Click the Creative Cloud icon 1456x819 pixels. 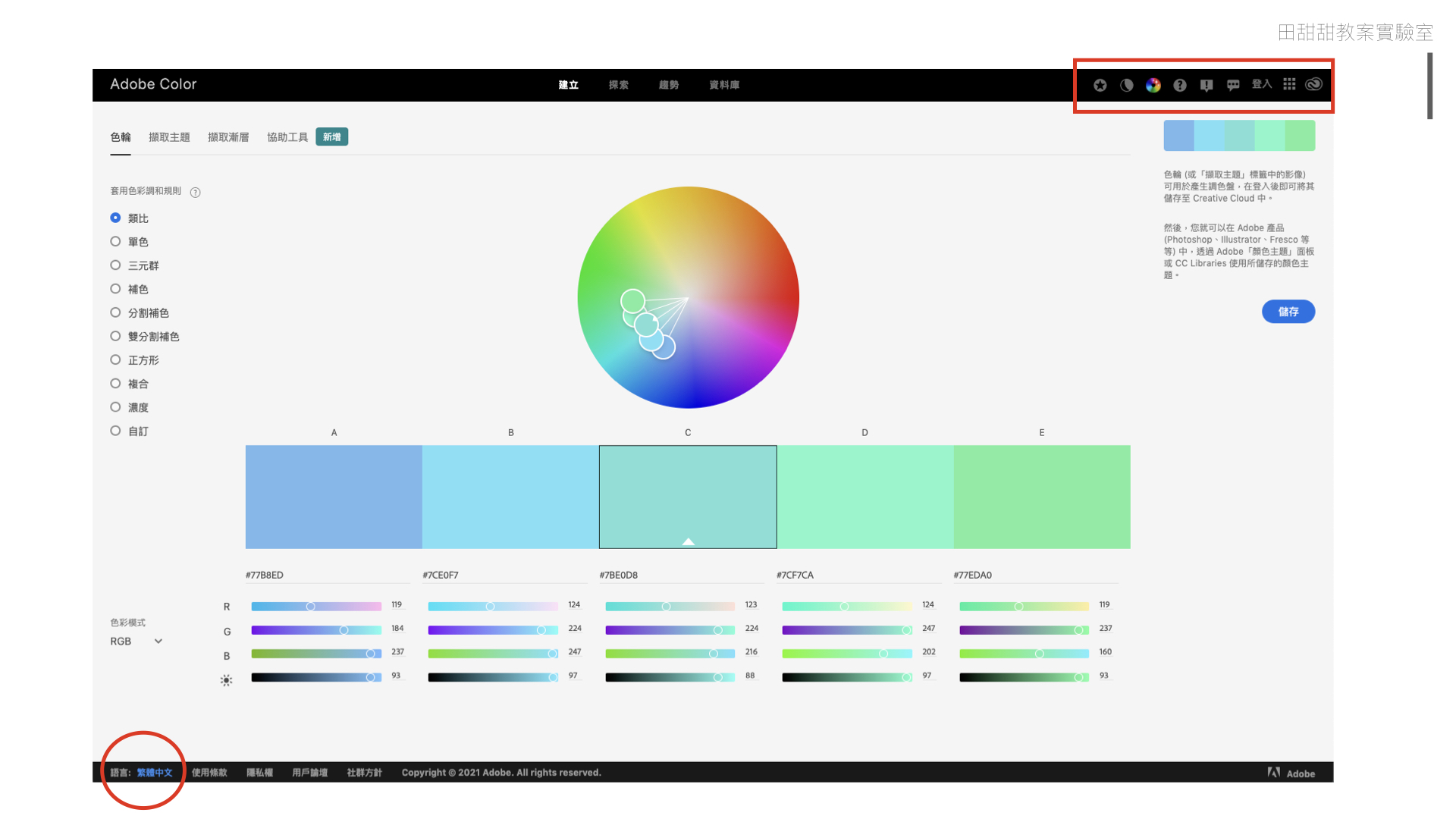(1314, 84)
